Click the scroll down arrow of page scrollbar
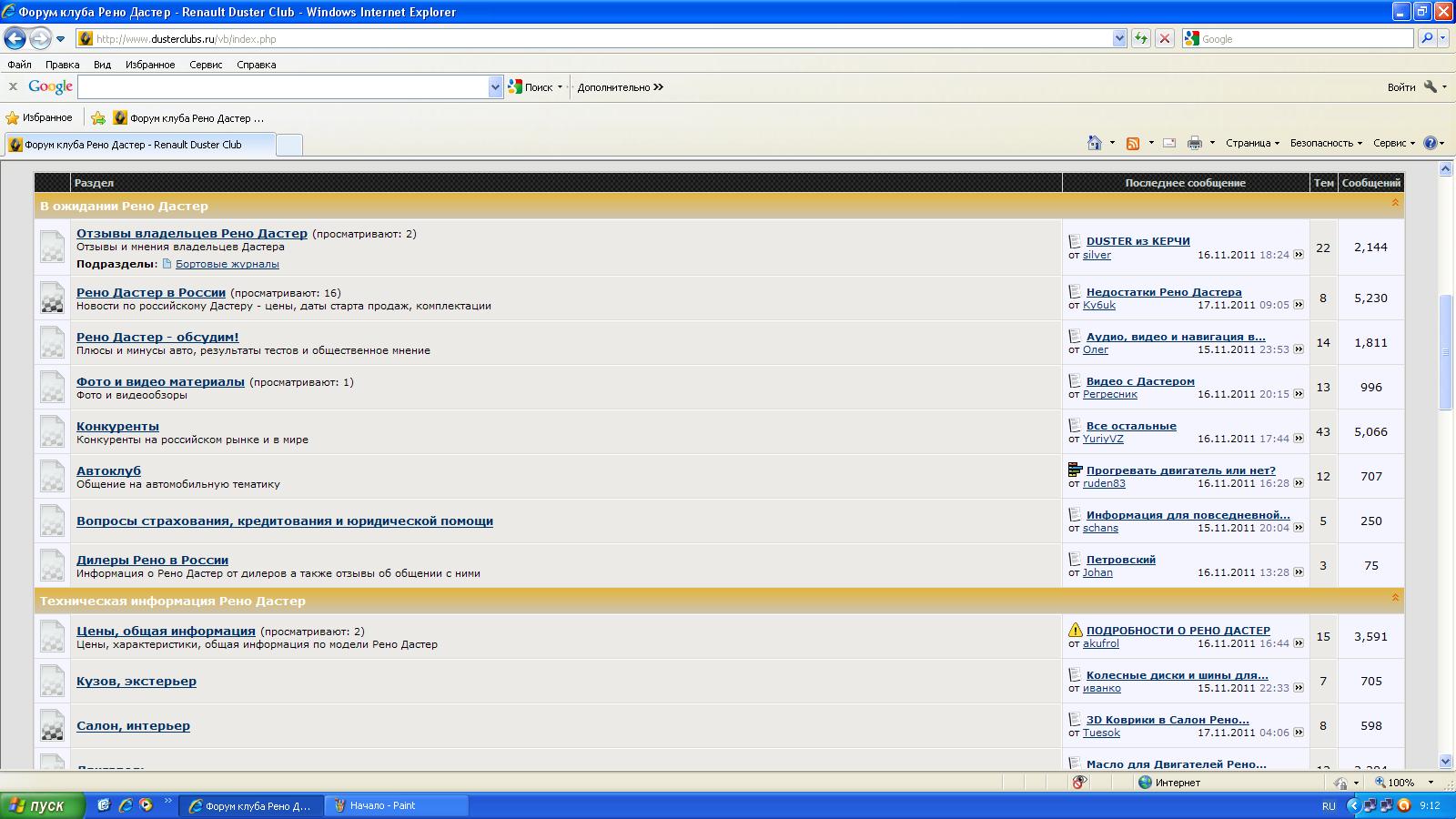1456x819 pixels. click(x=1445, y=761)
